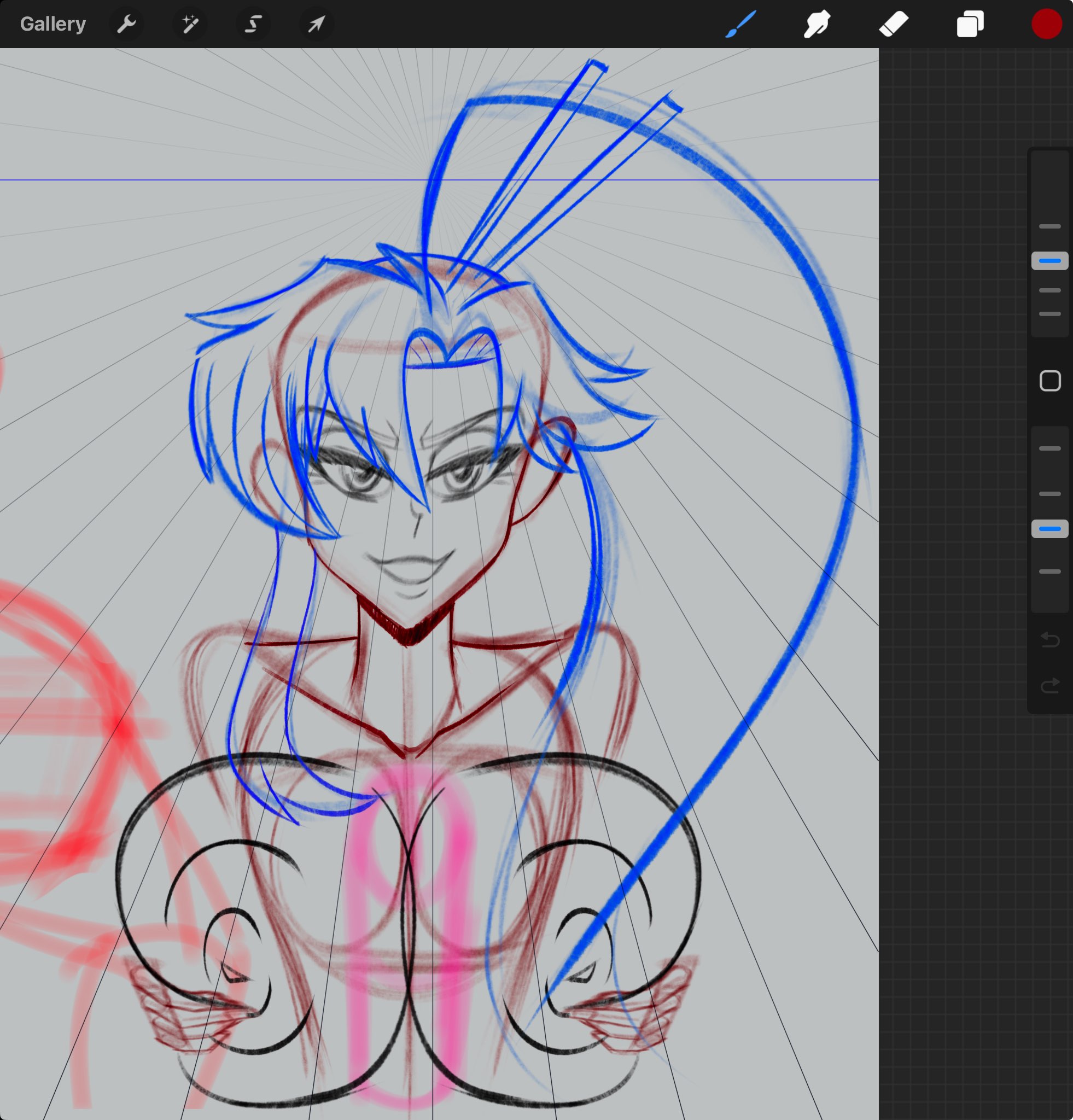The height and width of the screenshot is (1120, 1073).
Task: Select the Eraser tool
Action: tap(894, 24)
